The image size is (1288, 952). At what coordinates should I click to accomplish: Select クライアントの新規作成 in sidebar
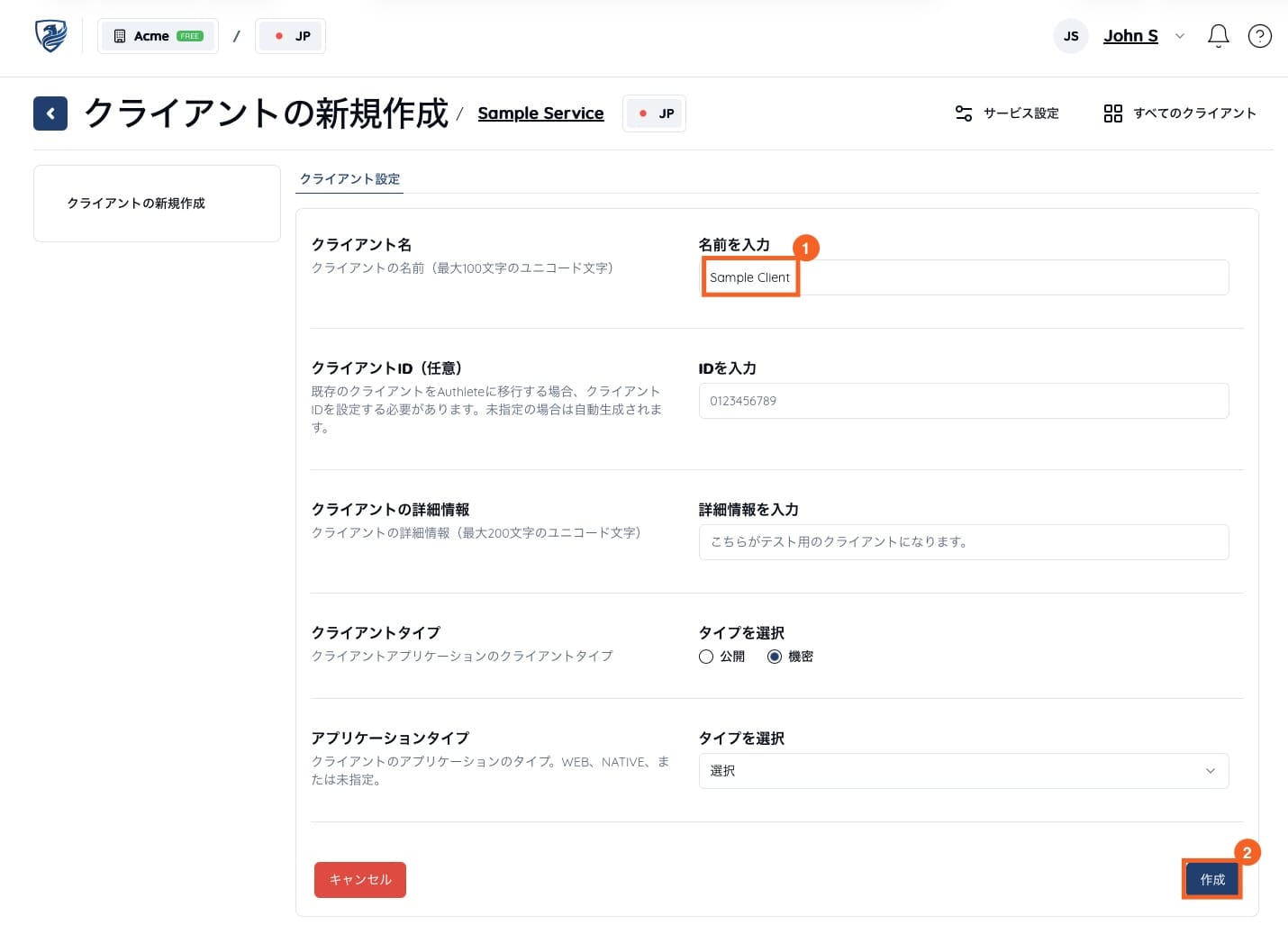coord(136,204)
